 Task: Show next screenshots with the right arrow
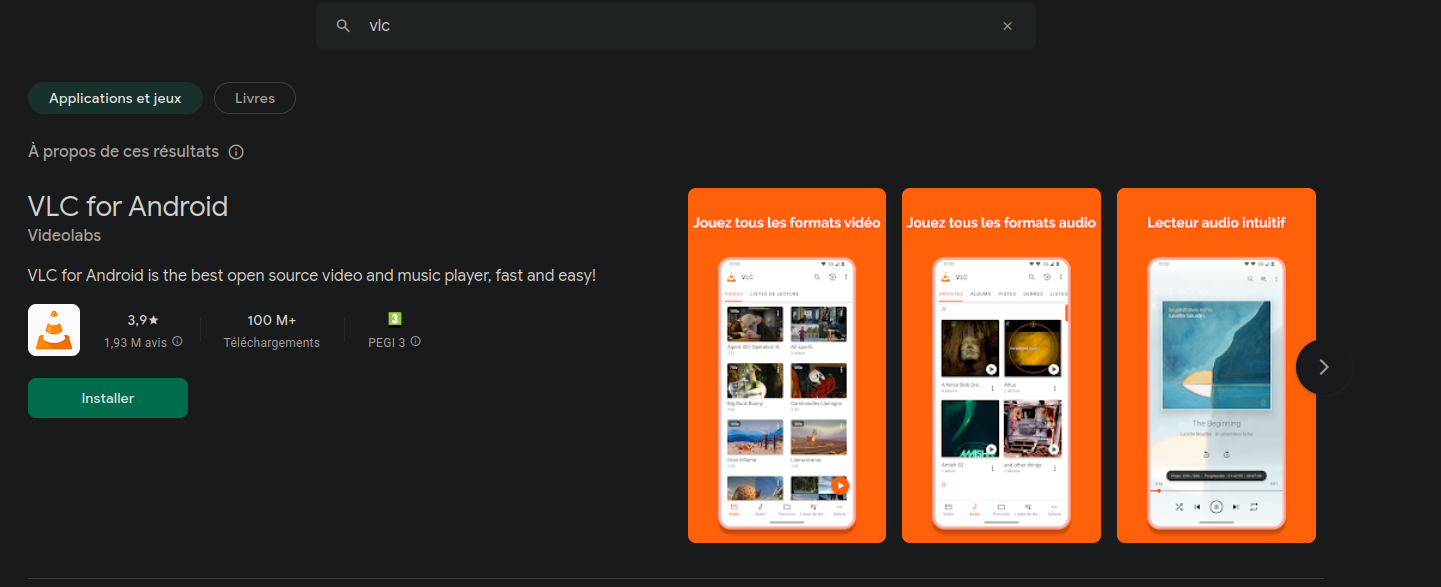click(x=1323, y=367)
